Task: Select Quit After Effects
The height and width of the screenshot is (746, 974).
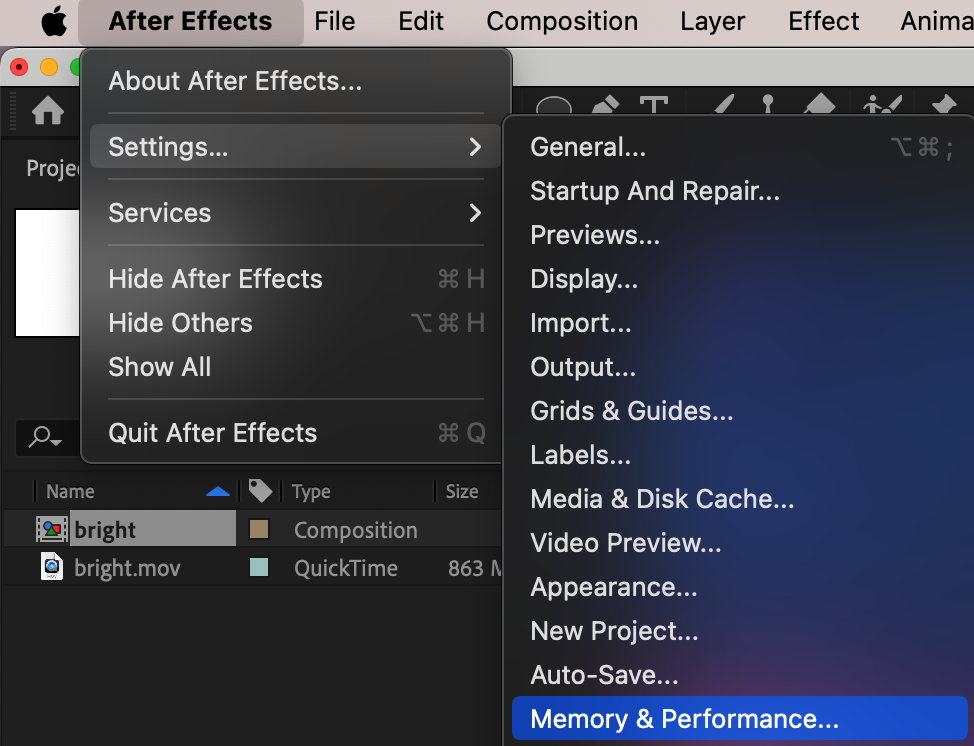Action: click(213, 433)
